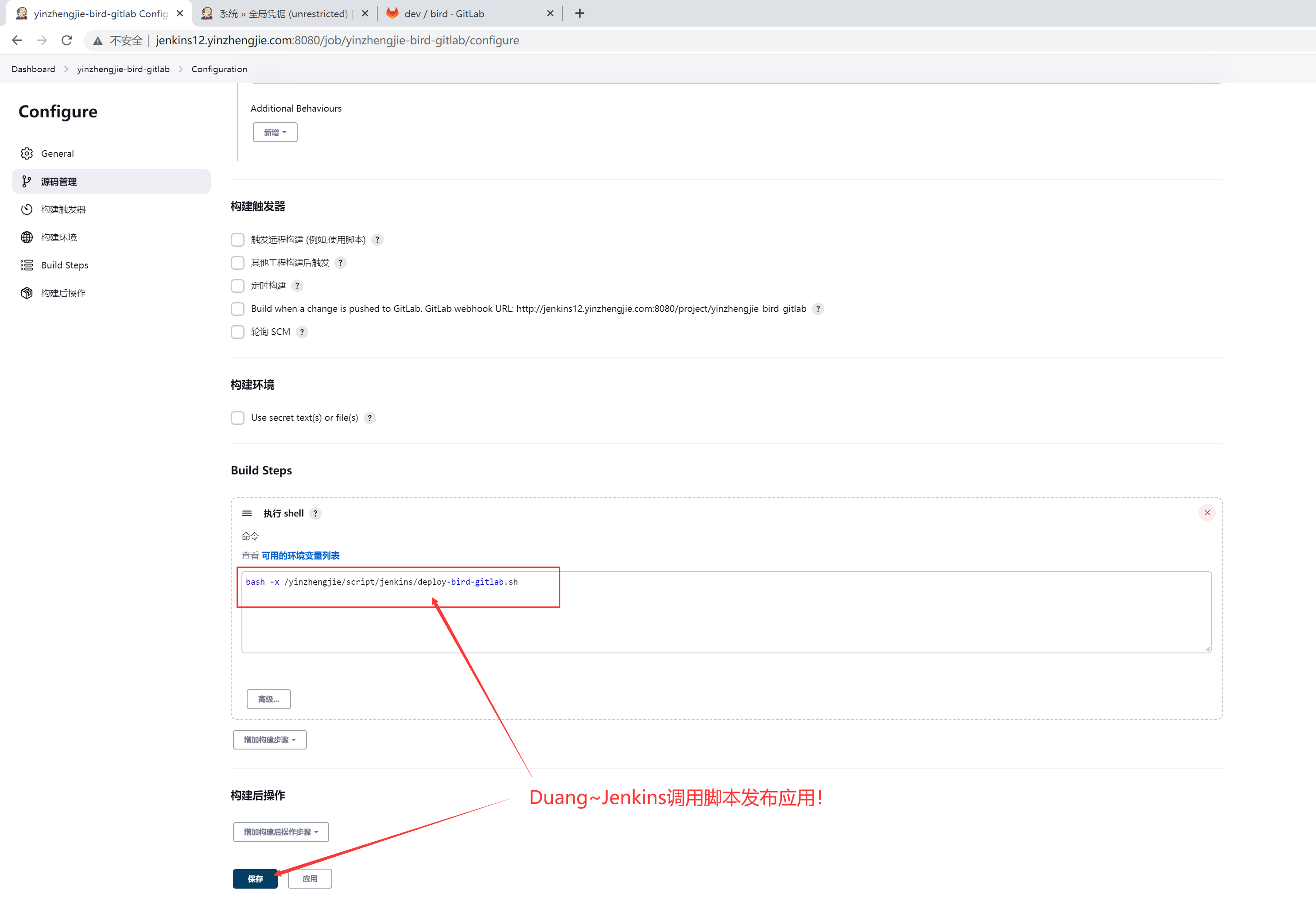Expand the 增加构建步骤 dropdown
The height and width of the screenshot is (905, 1316).
pyautogui.click(x=269, y=739)
